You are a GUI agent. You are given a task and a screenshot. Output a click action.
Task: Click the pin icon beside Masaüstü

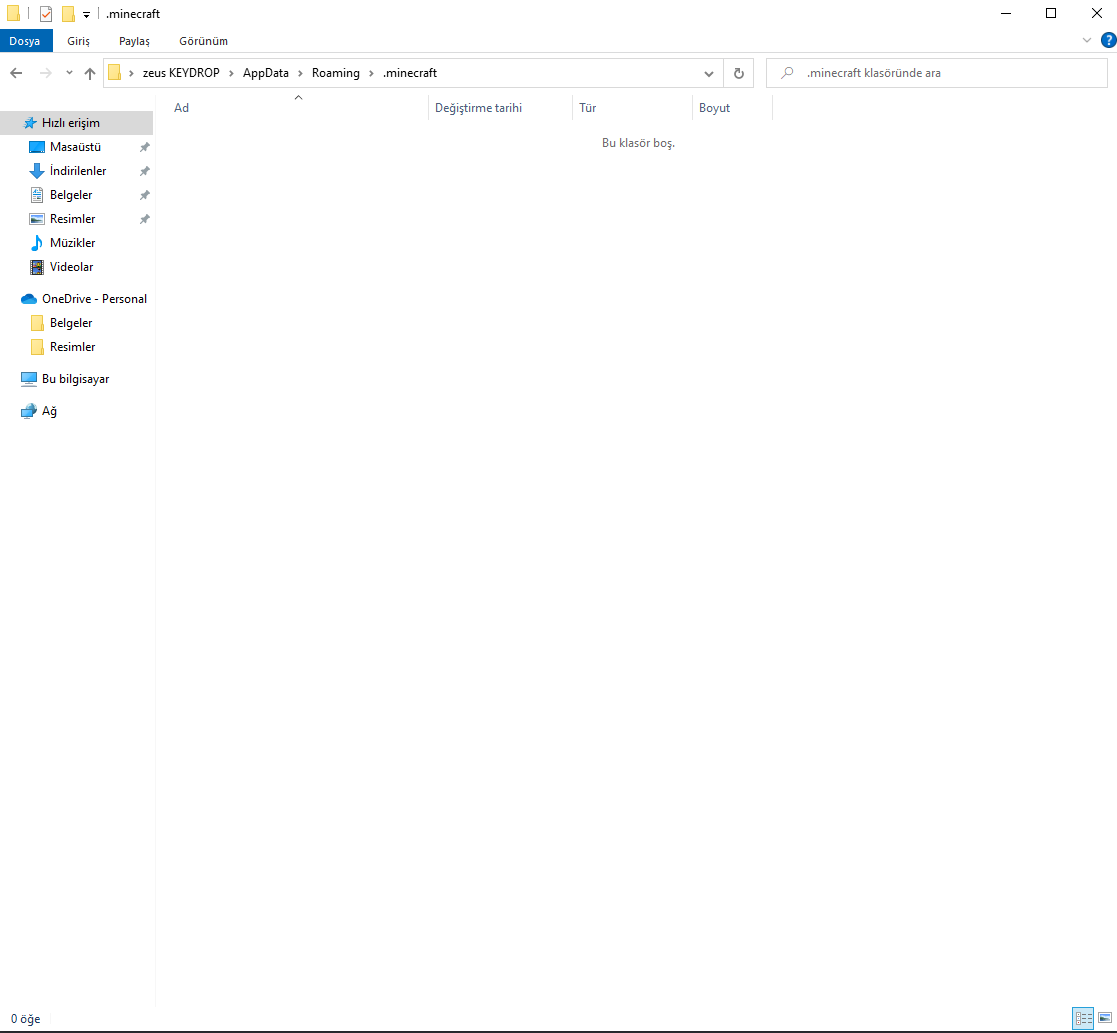click(x=145, y=147)
